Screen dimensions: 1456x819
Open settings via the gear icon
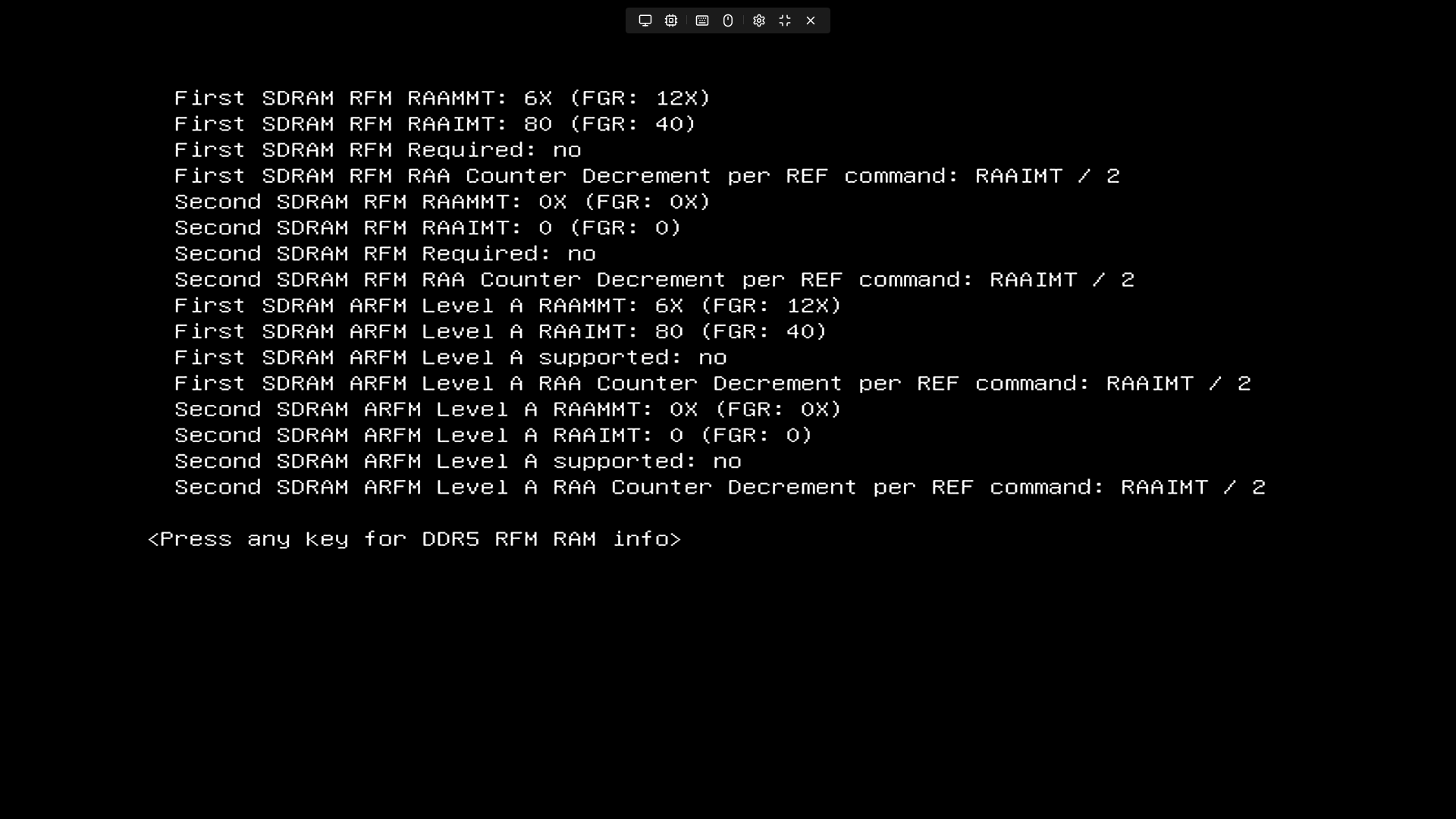(759, 20)
